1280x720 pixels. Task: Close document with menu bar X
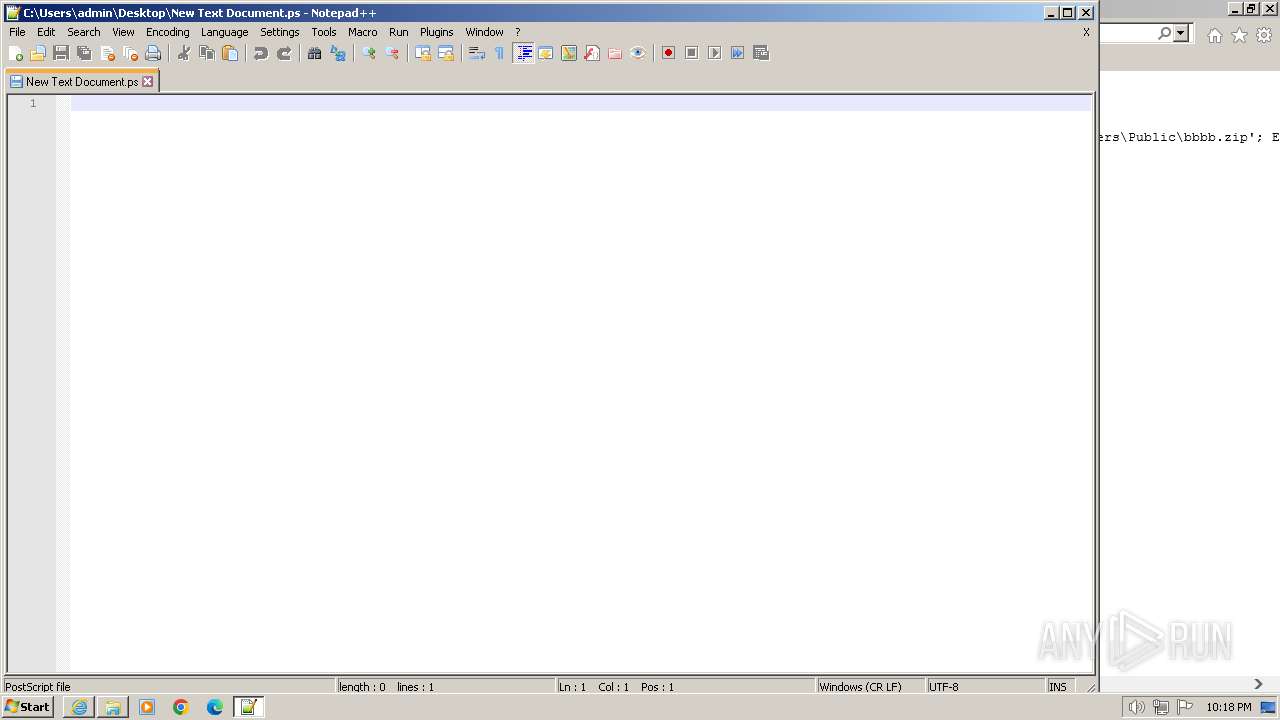coord(1086,32)
